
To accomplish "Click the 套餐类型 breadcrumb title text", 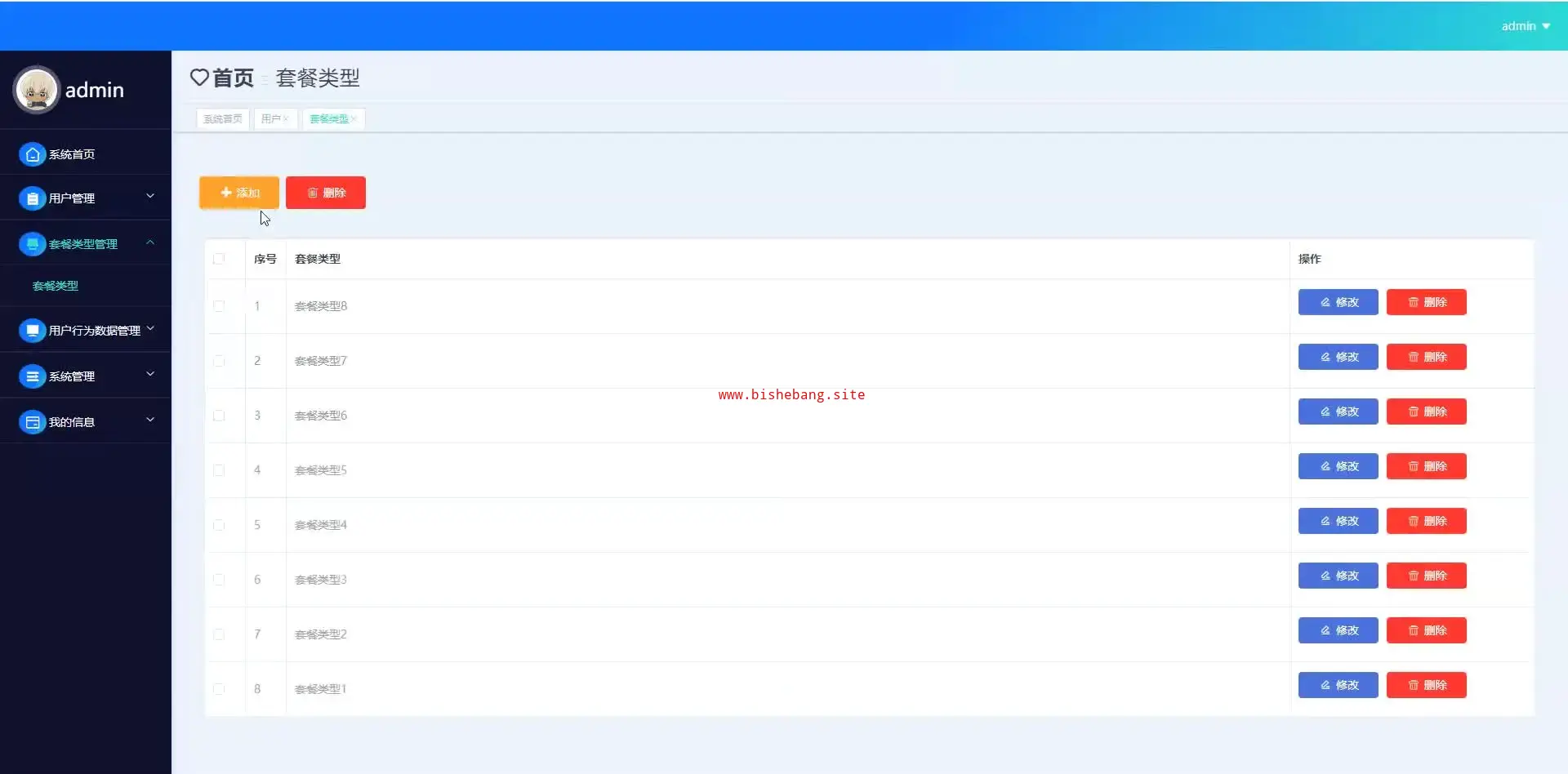I will [318, 78].
